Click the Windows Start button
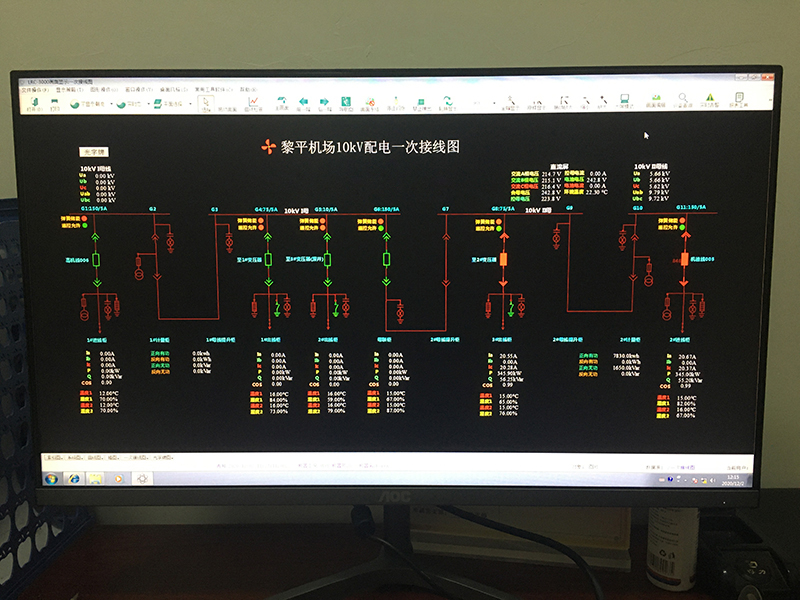Viewport: 800px width, 600px height. [x=49, y=478]
